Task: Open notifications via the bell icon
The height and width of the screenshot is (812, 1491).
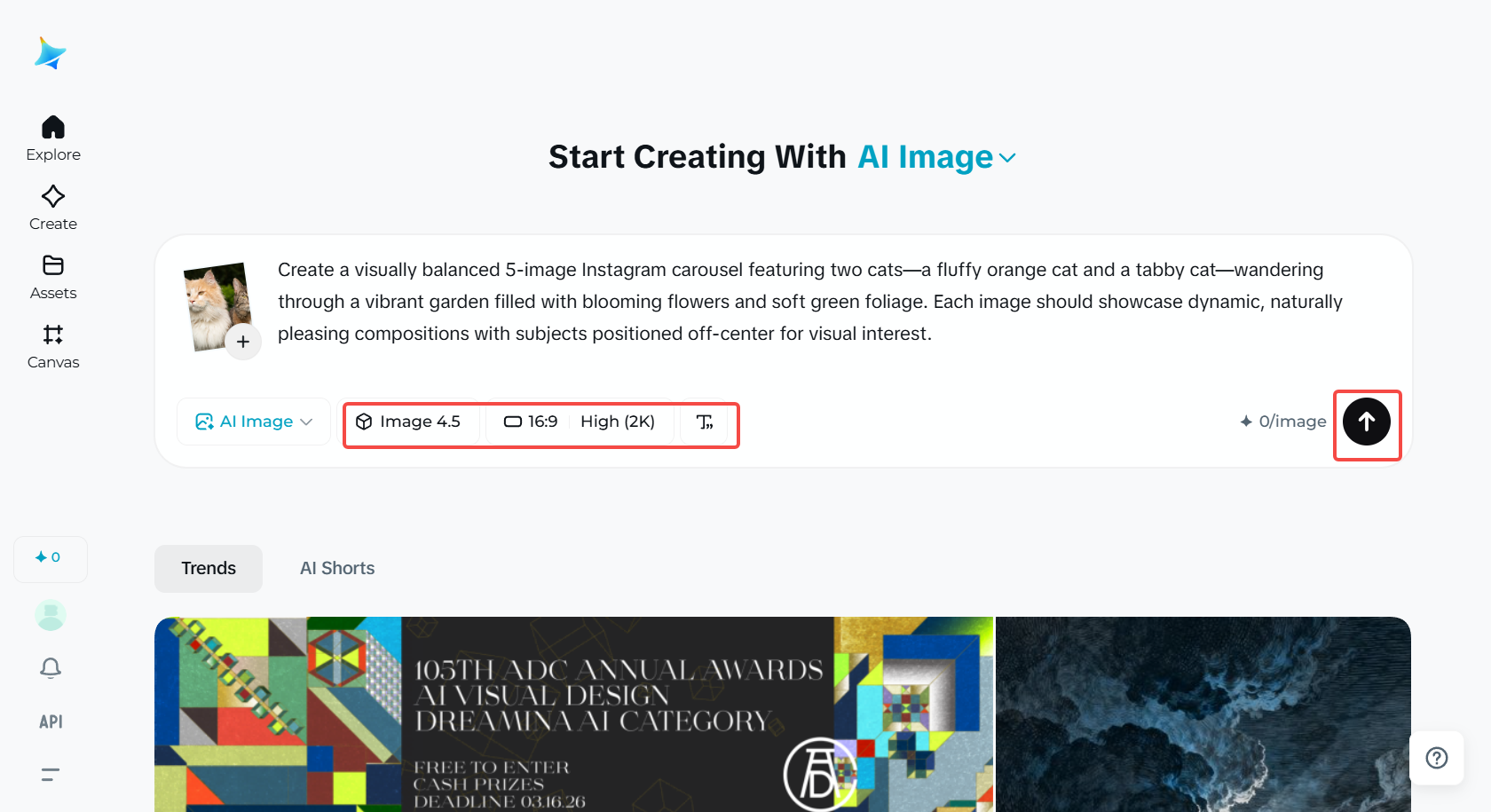Action: tap(50, 668)
